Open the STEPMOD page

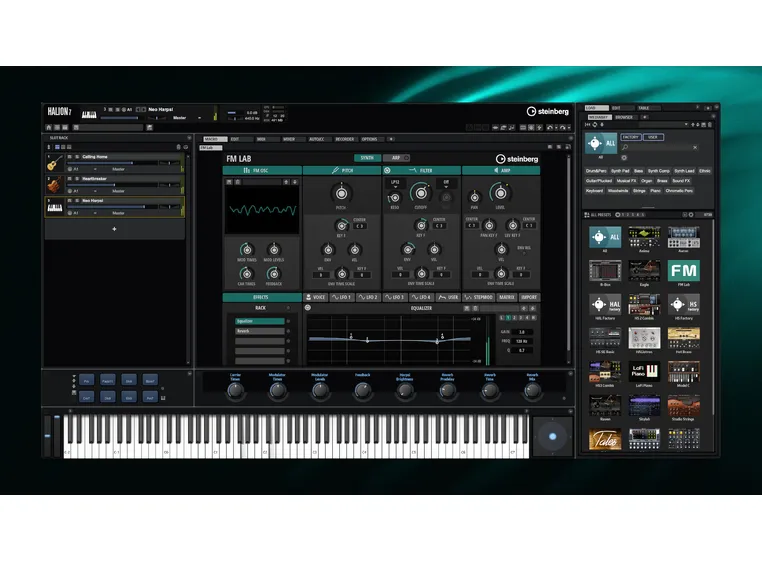pos(479,297)
